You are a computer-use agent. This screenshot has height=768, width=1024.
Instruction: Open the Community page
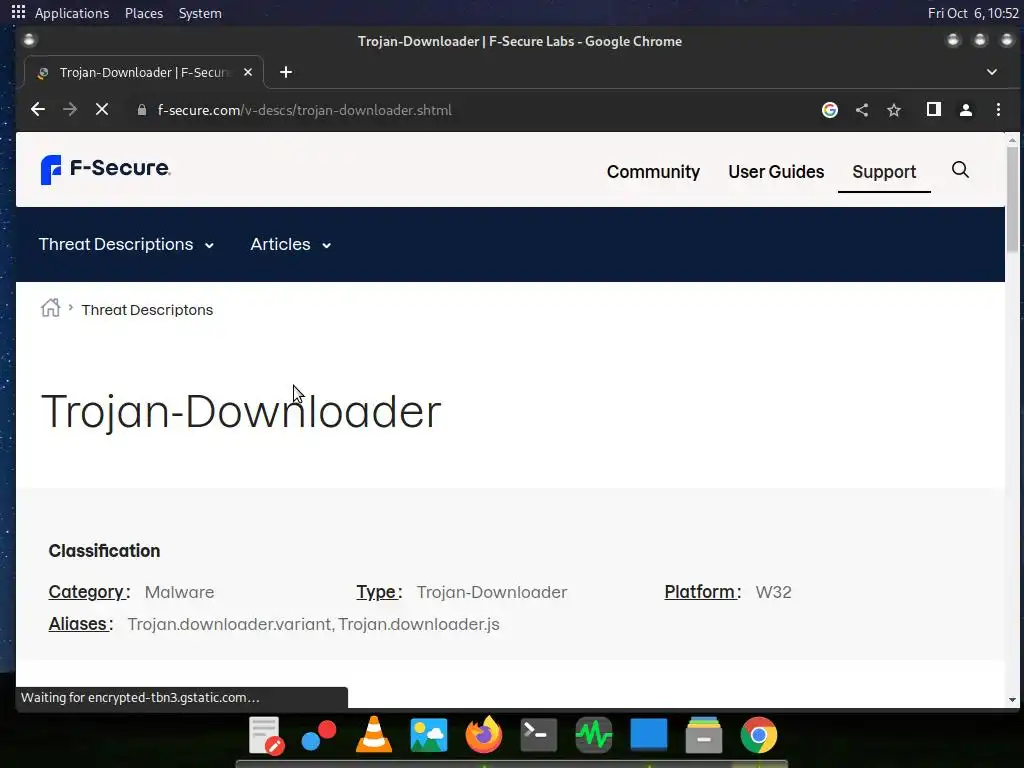pyautogui.click(x=653, y=172)
